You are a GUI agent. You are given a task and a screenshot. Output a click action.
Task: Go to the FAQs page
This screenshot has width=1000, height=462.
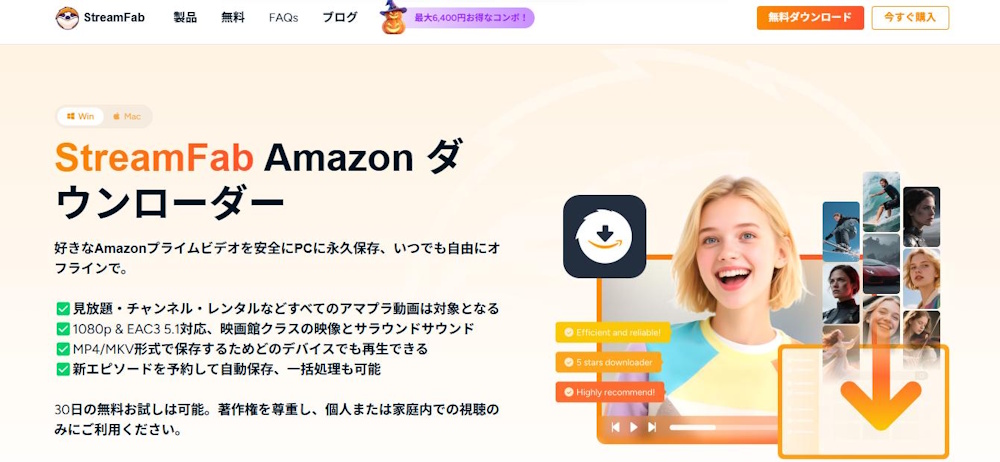coord(283,18)
